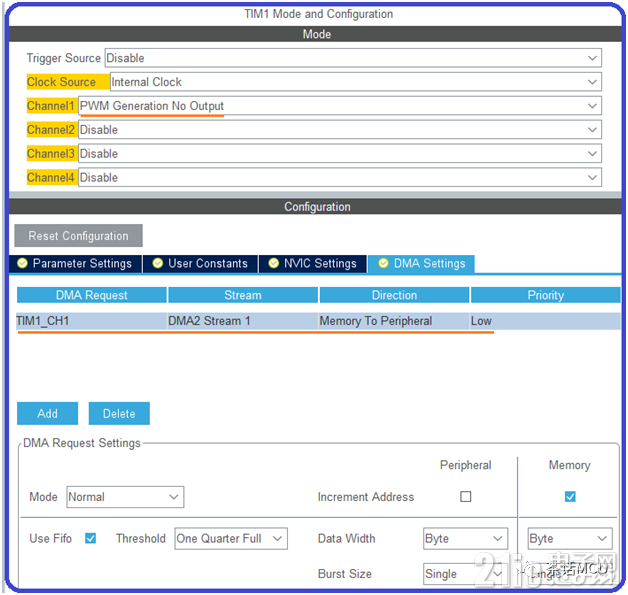Screen dimensions: 628x595
Task: Click the DMA2 Stream 1 cell
Action: [x=243, y=321]
